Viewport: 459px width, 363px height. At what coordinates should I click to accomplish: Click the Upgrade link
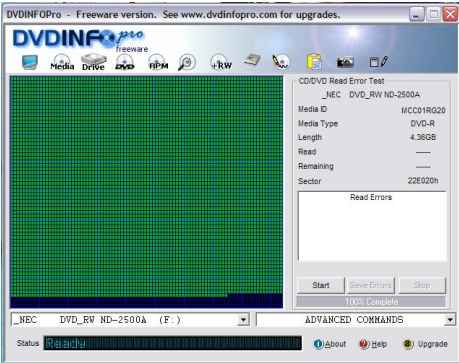tap(426, 344)
